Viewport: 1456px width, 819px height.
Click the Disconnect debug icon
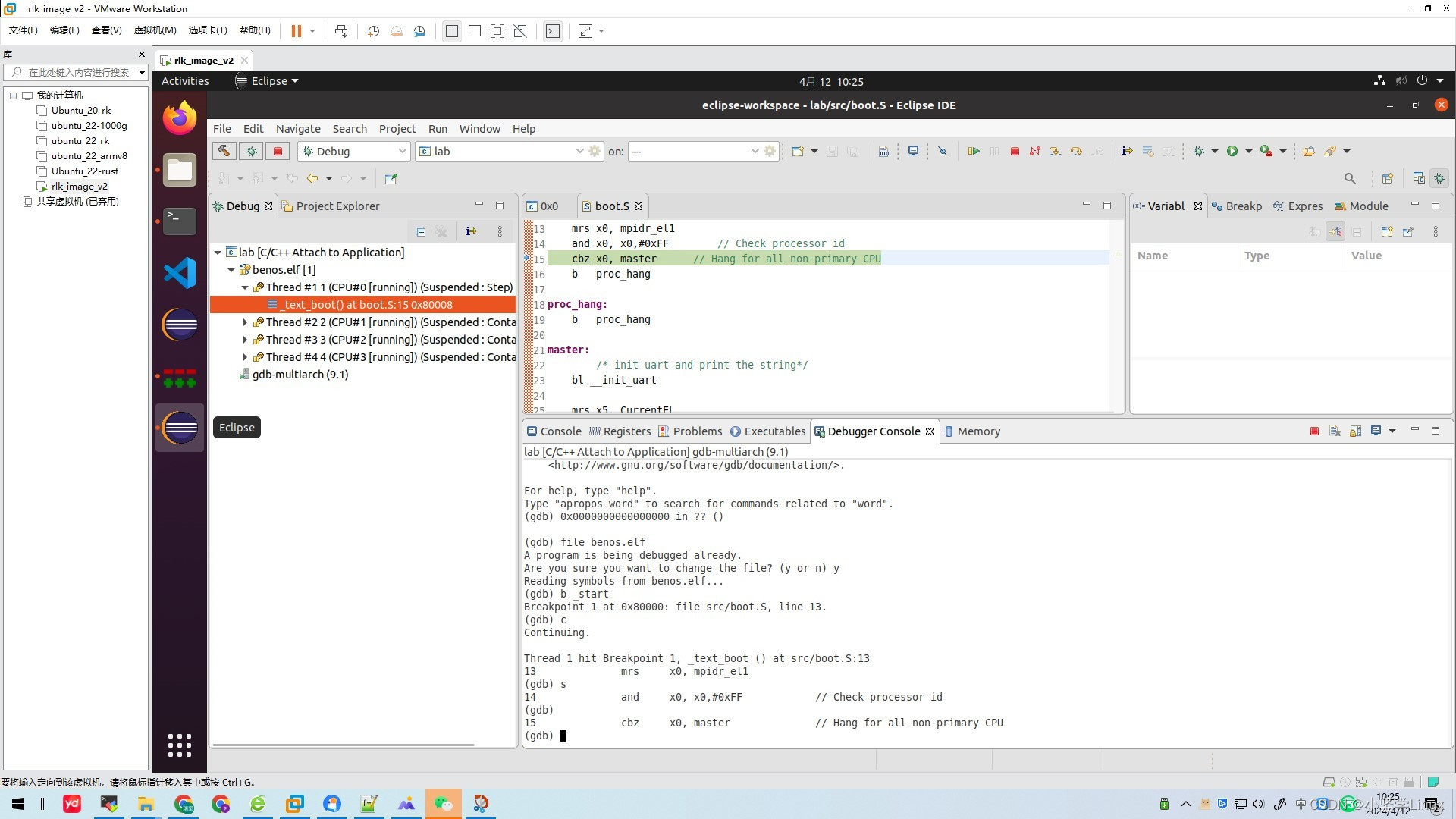coord(1034,152)
